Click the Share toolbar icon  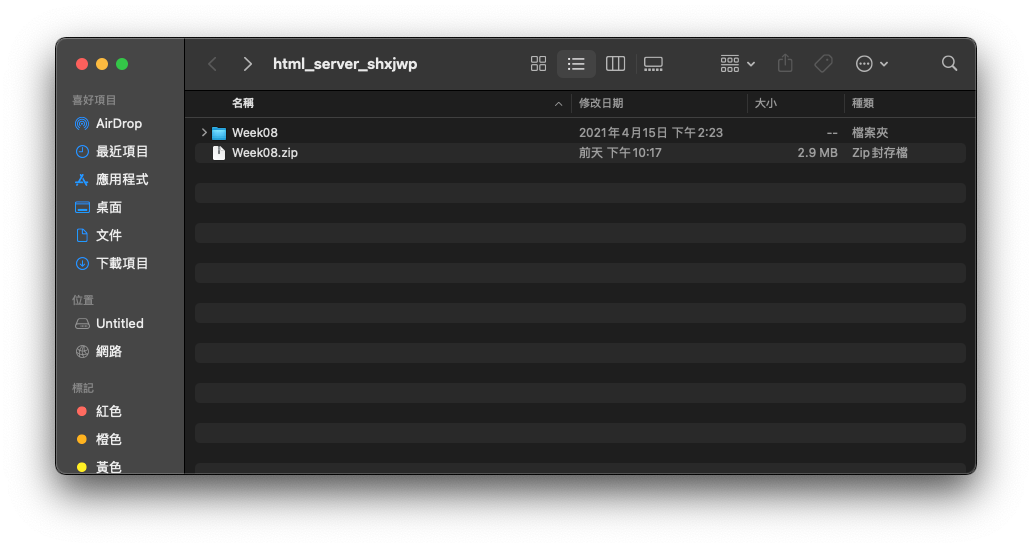click(785, 64)
